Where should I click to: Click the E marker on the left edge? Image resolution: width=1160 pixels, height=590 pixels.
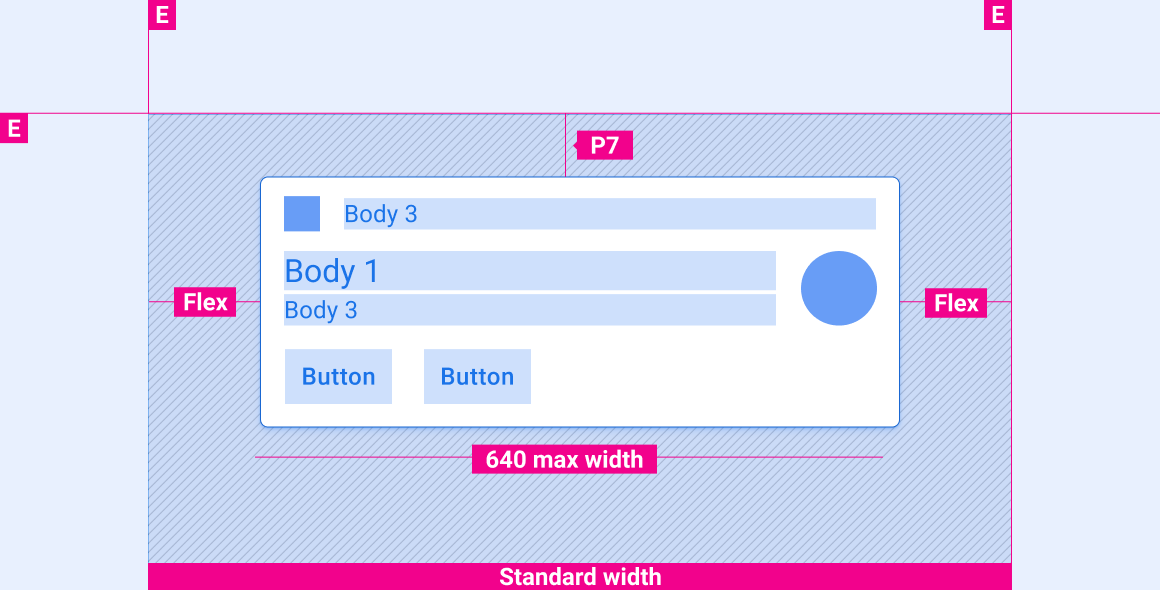[14, 129]
